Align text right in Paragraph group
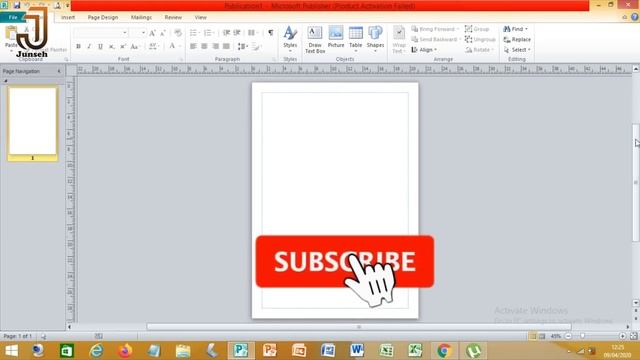Image resolution: width=640 pixels, height=360 pixels. 215,47
